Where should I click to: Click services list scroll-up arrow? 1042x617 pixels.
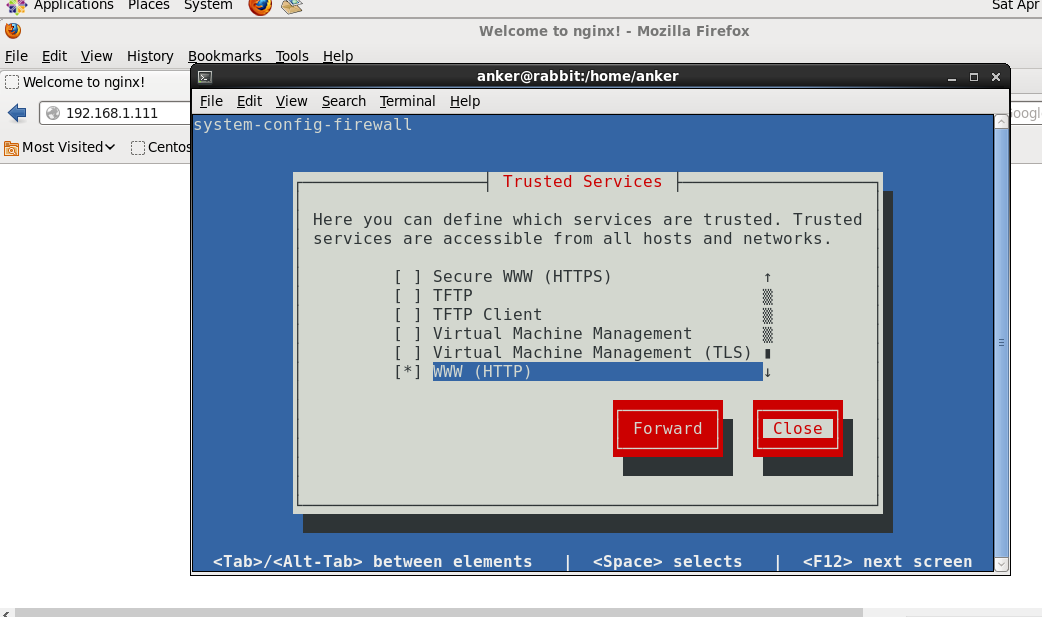pos(768,277)
